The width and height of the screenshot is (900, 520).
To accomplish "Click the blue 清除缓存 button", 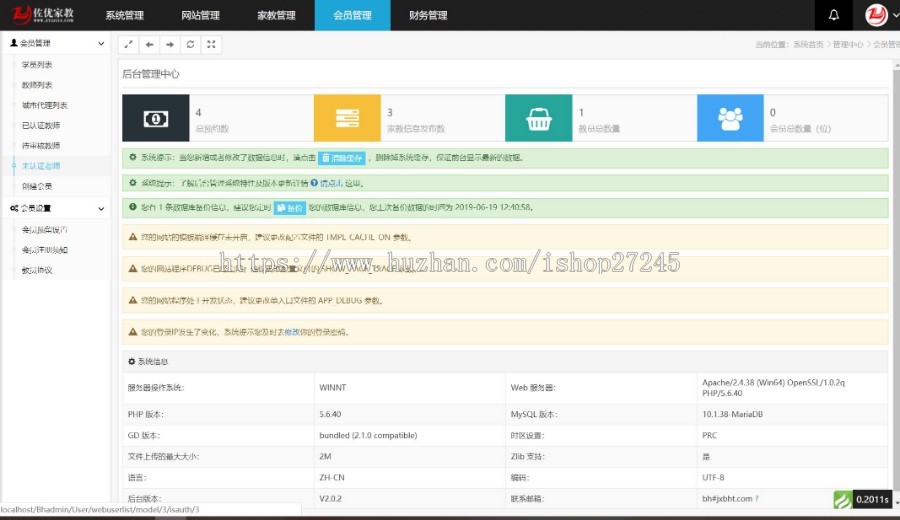I will pyautogui.click(x=342, y=158).
